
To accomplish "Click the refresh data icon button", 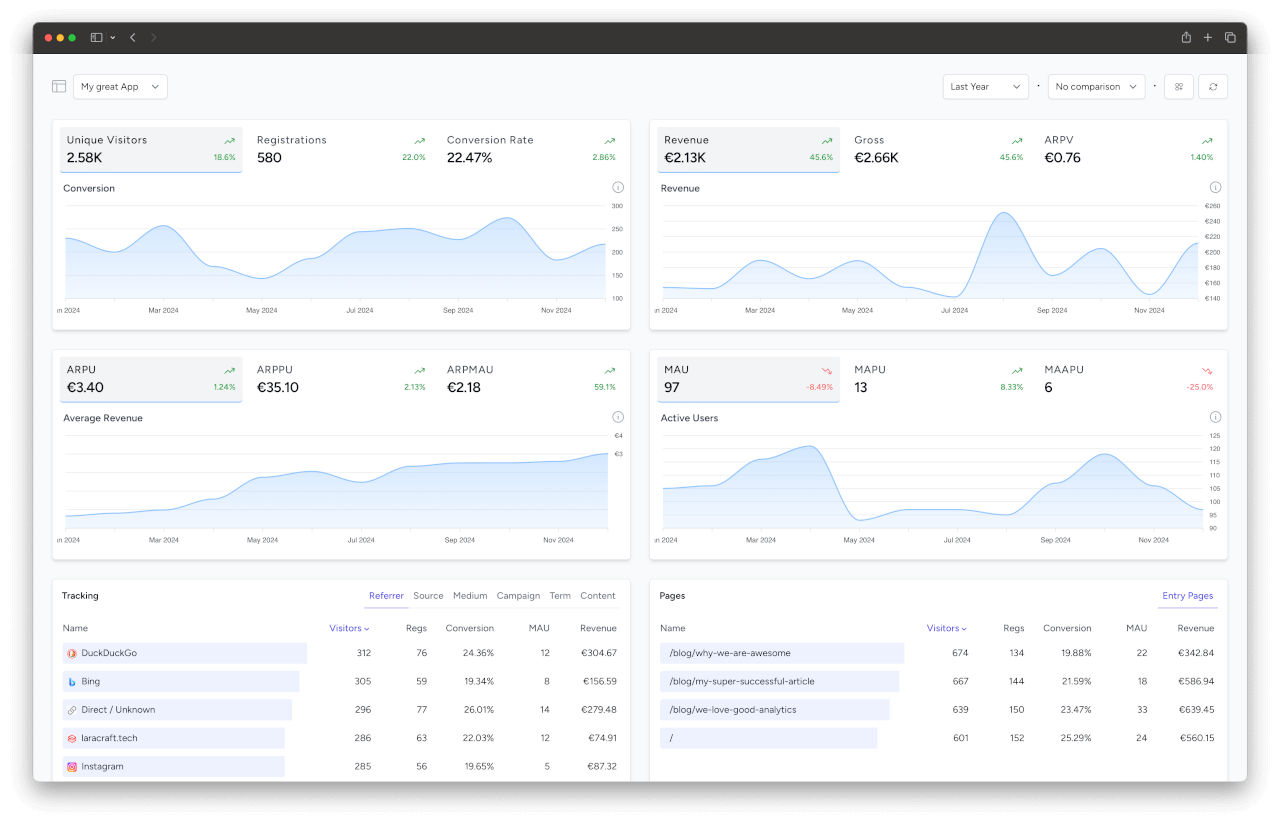I will click(x=1213, y=87).
